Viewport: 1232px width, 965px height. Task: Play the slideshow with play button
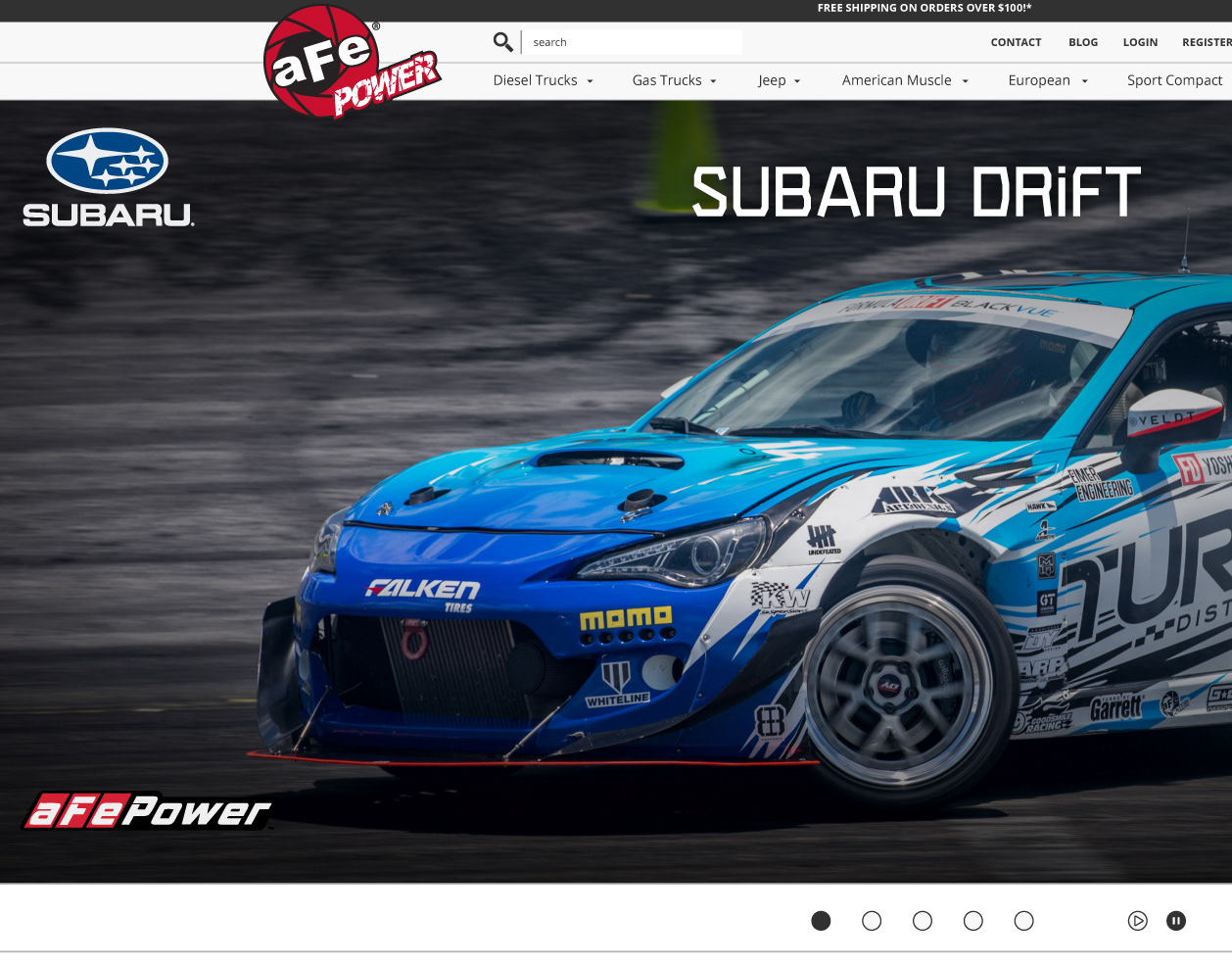[x=1137, y=921]
